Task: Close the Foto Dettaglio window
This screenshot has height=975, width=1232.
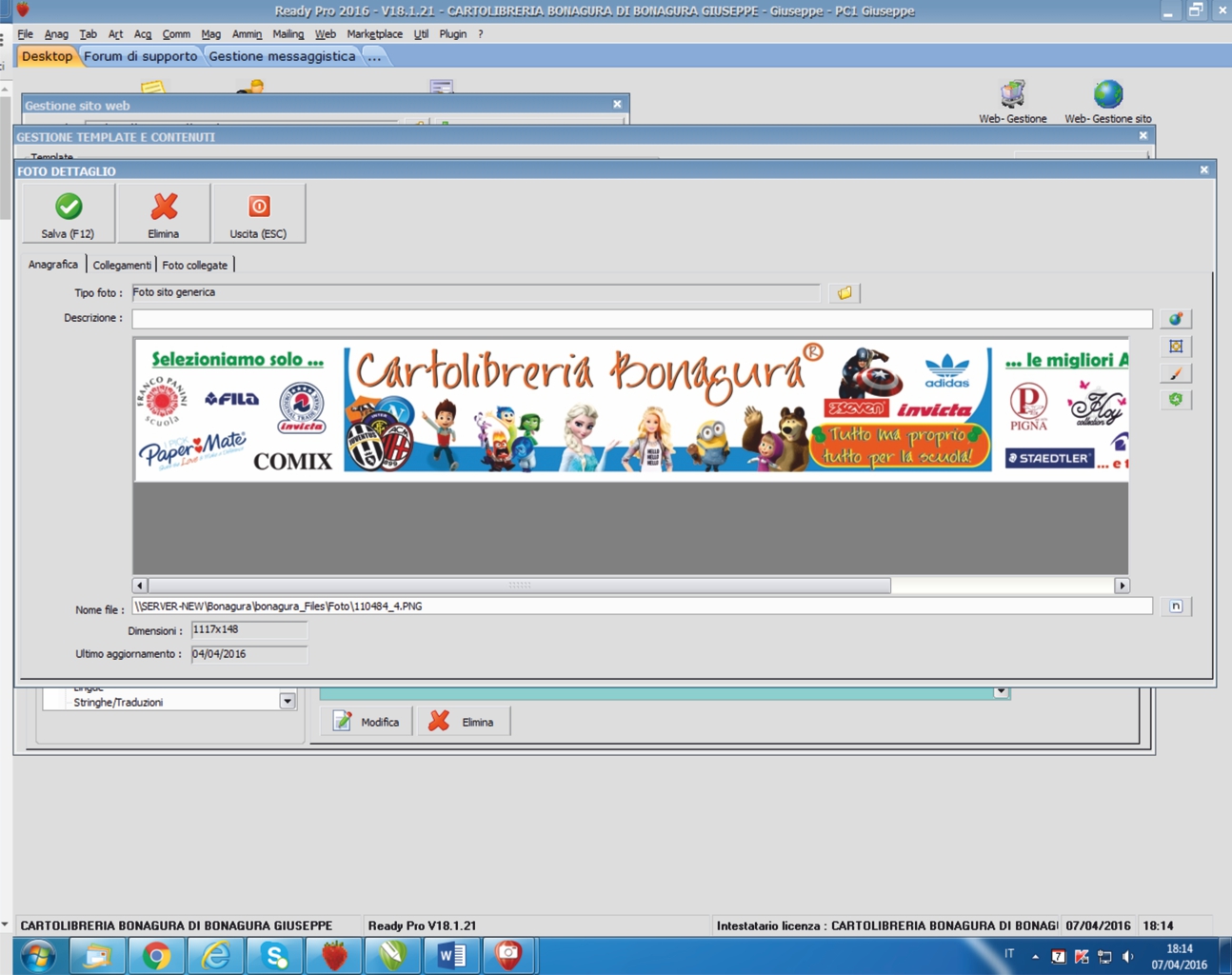Action: pos(1203,170)
